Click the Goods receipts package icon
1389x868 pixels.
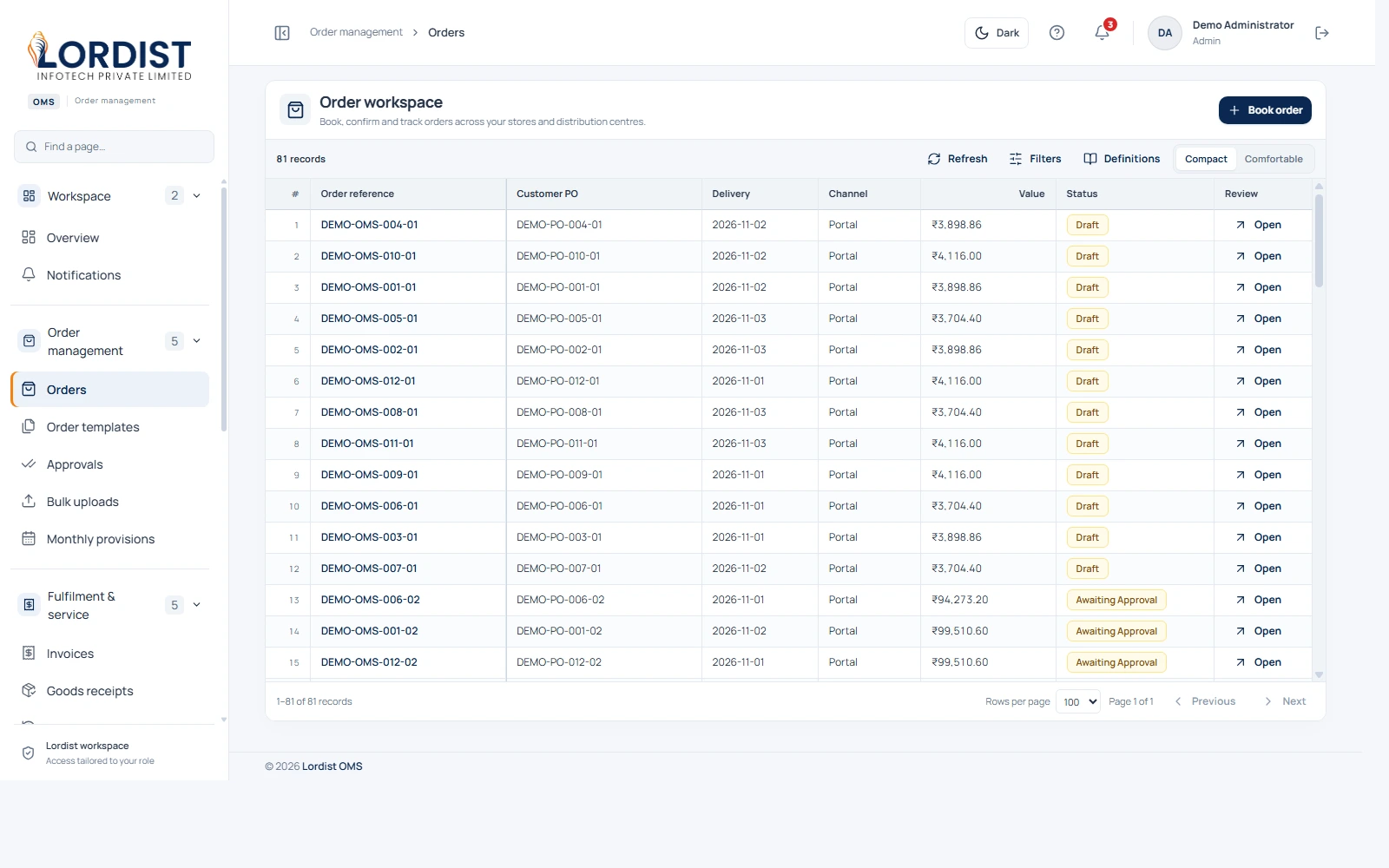(29, 690)
